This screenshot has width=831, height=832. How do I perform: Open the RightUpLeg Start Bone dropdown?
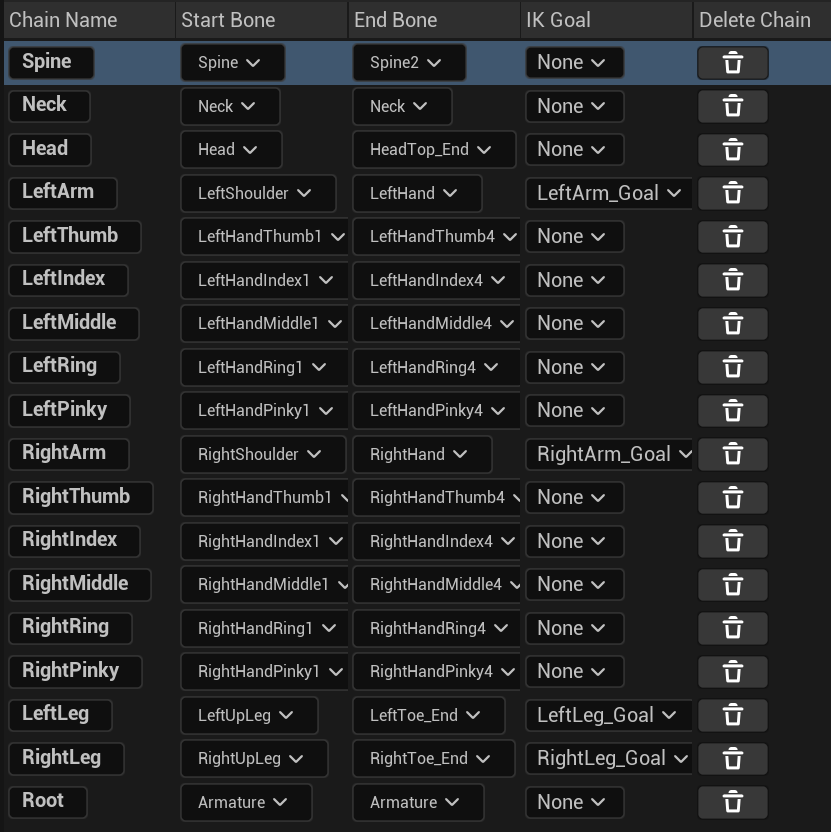coord(254,759)
